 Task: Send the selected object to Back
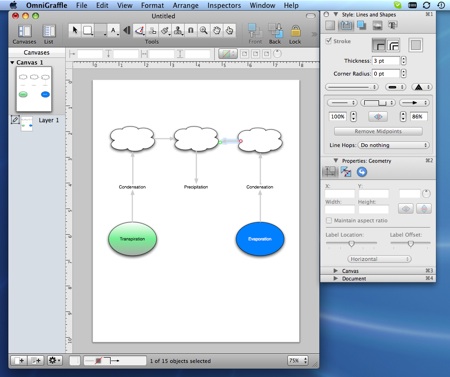tap(275, 34)
